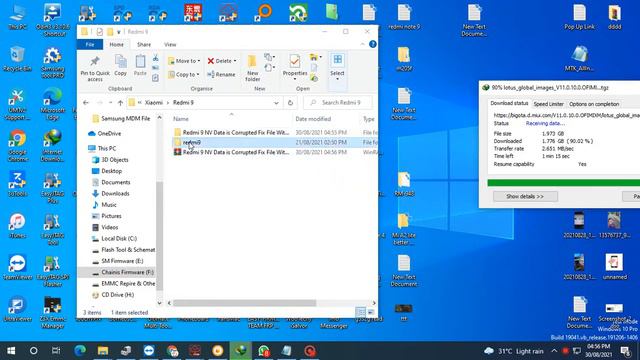Click the Search Redmi 9 field

(x=338, y=102)
